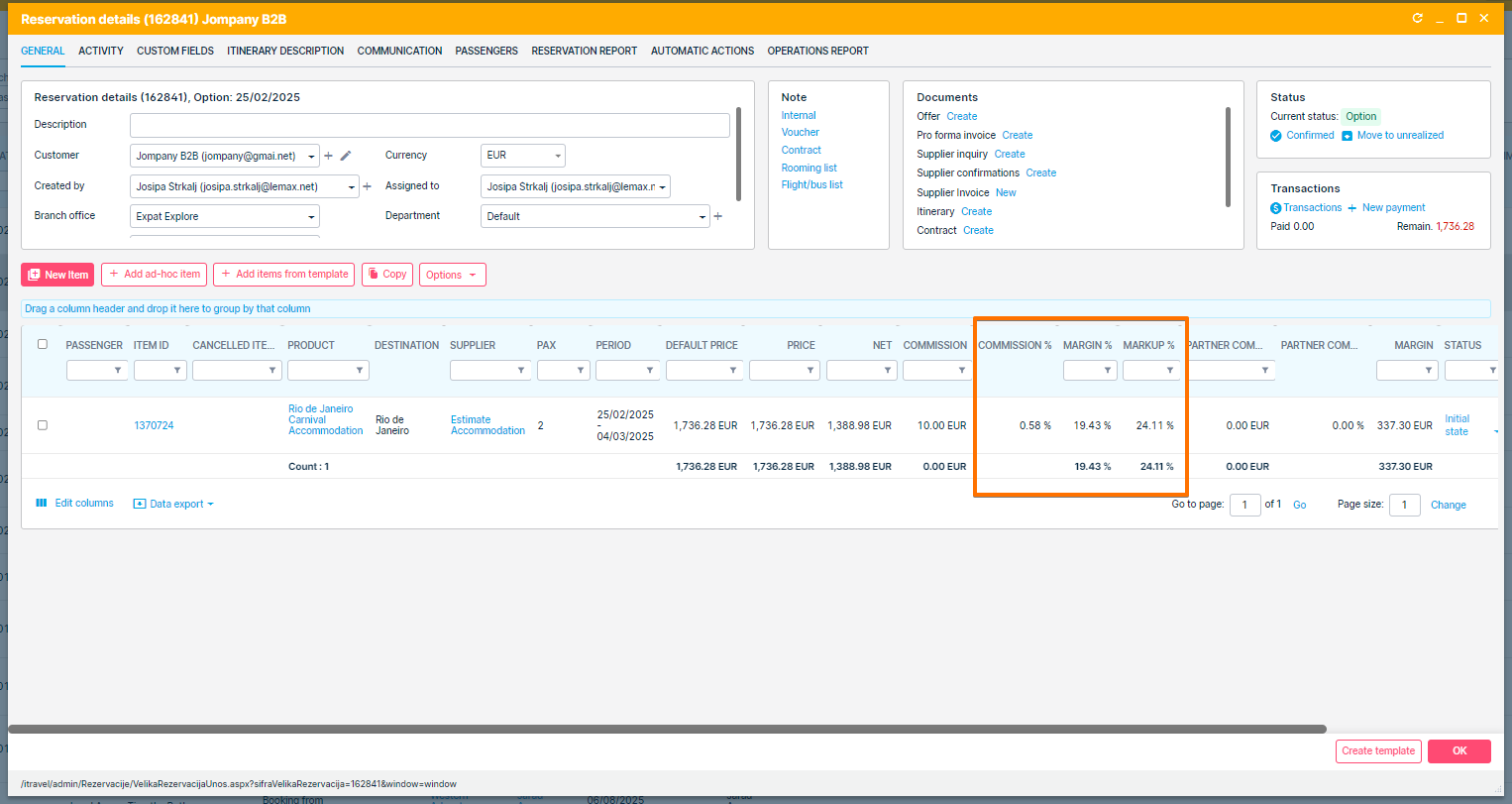Switch to the PASSENGERS tab
This screenshot has width=1512, height=804.
486,51
